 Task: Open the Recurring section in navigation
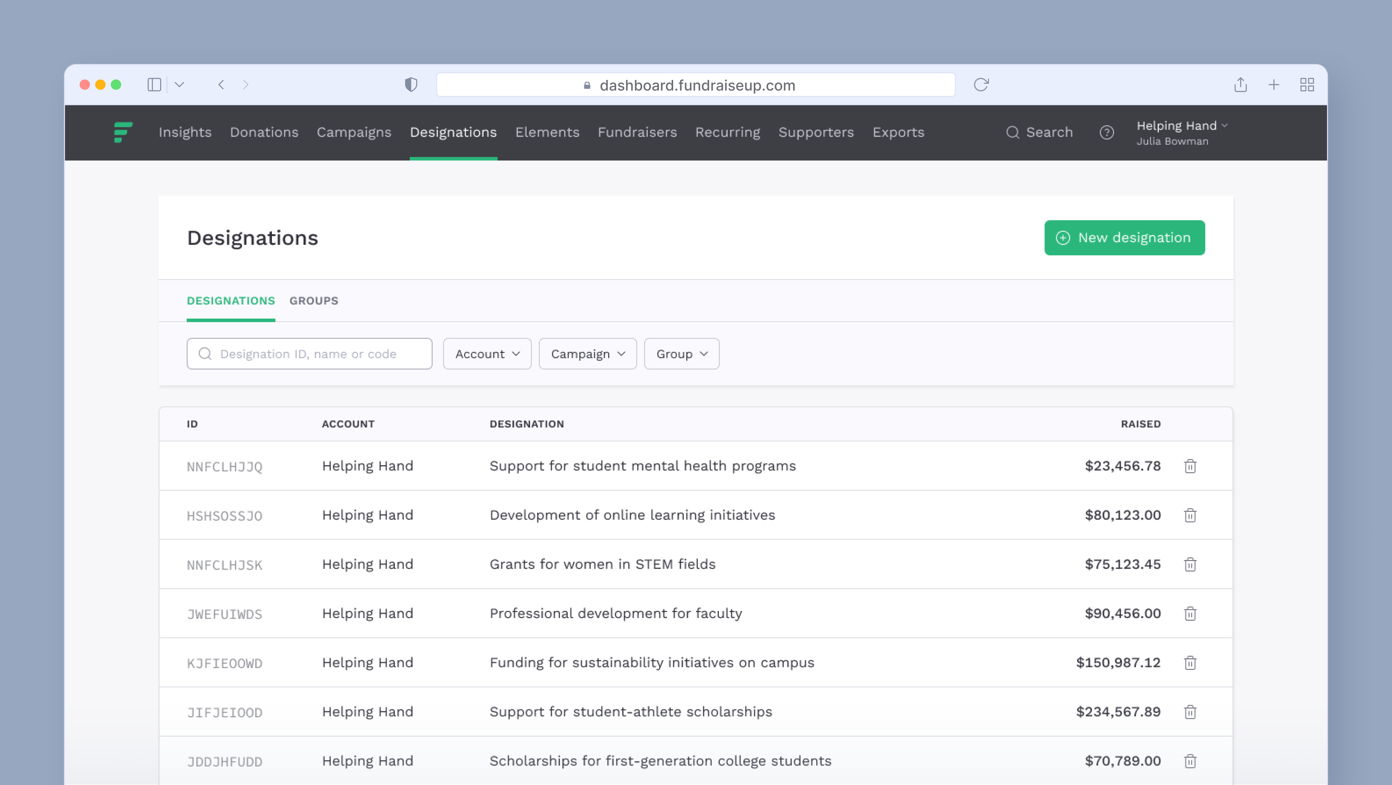coord(727,132)
